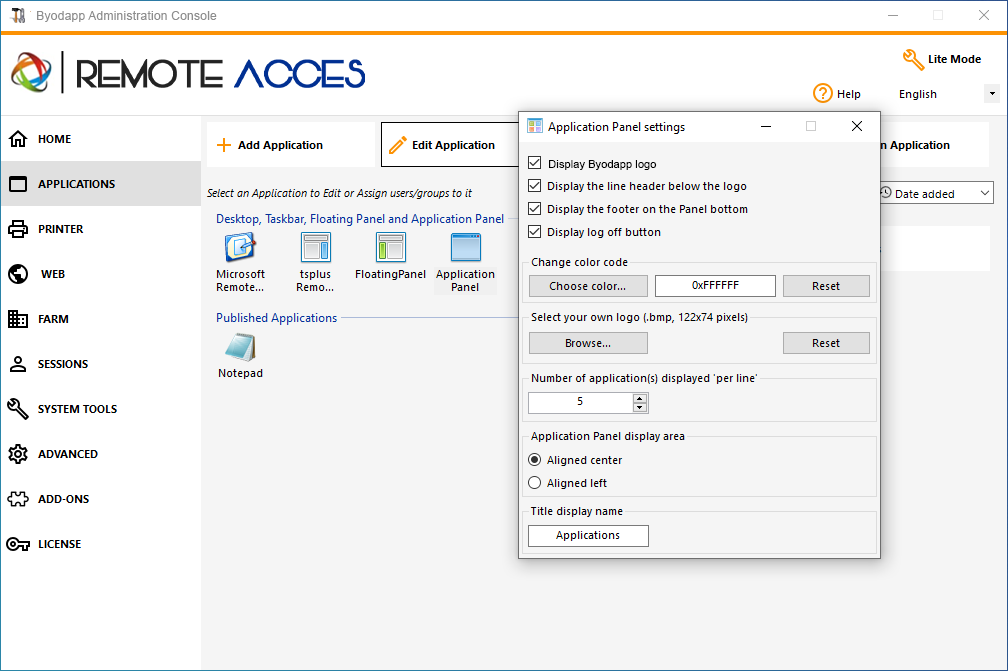Screen dimensions: 1008x671
Task: Click the Home house icon
Action: [18, 139]
